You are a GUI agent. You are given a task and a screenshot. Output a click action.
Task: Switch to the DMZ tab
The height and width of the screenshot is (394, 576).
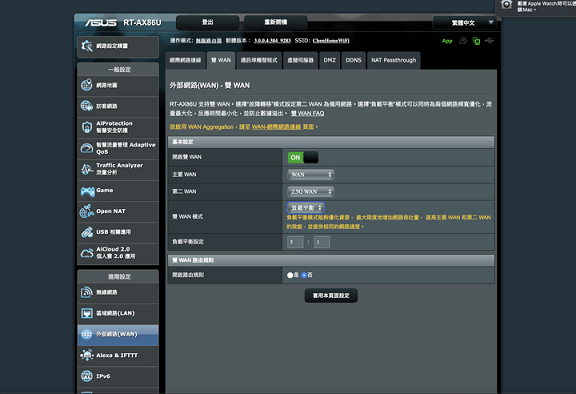click(x=330, y=60)
